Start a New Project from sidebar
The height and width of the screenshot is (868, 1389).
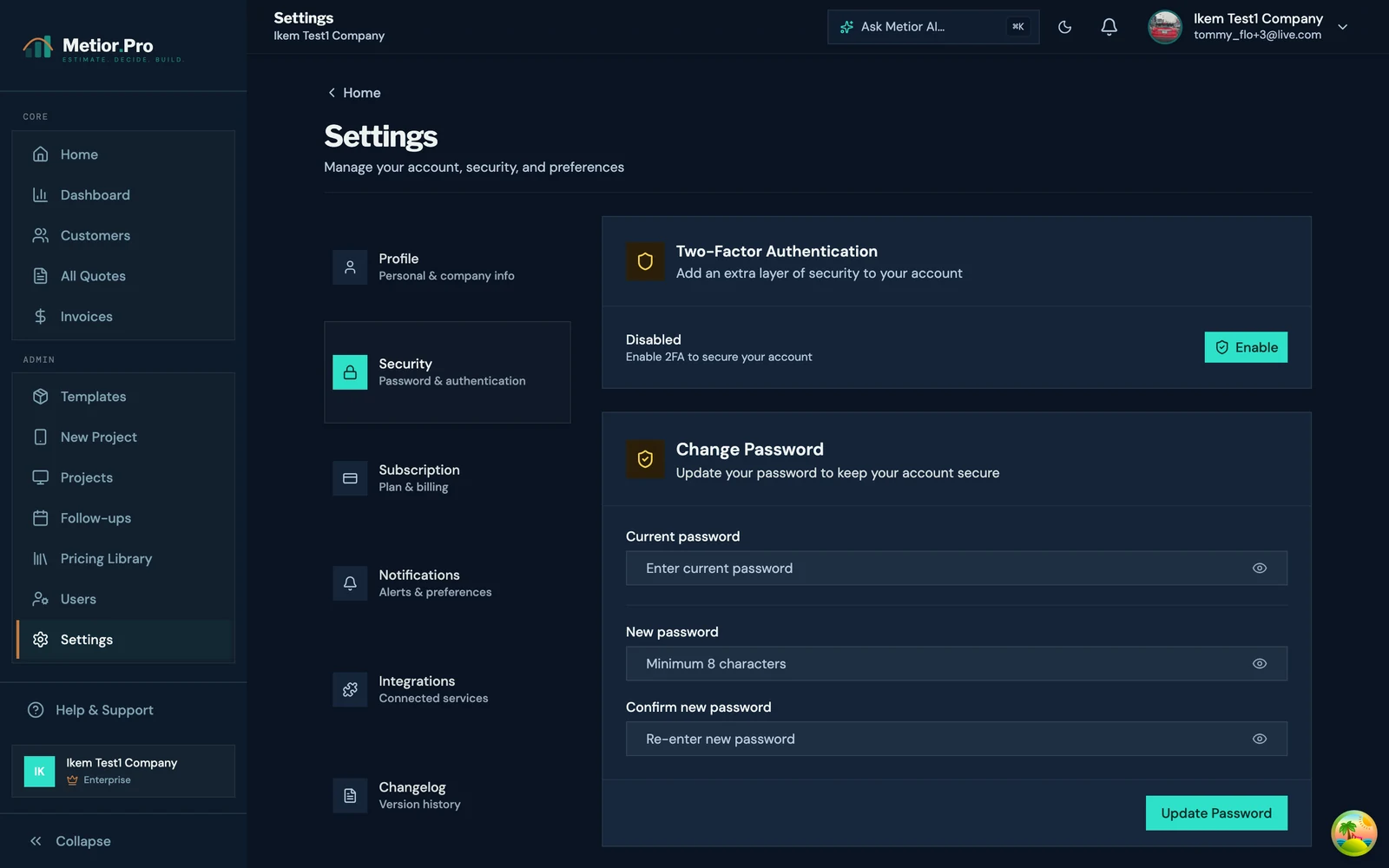[124, 437]
